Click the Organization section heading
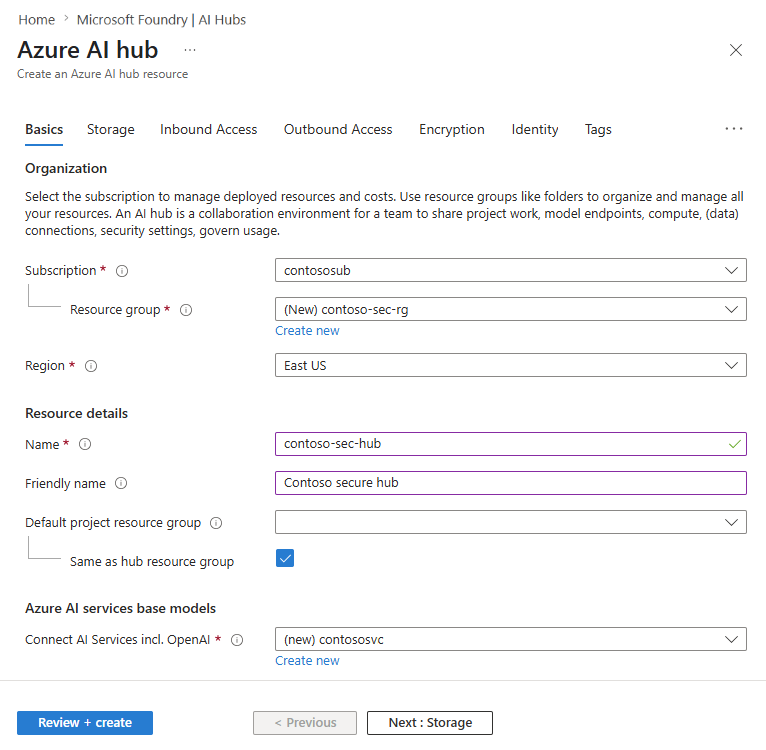 click(x=66, y=169)
